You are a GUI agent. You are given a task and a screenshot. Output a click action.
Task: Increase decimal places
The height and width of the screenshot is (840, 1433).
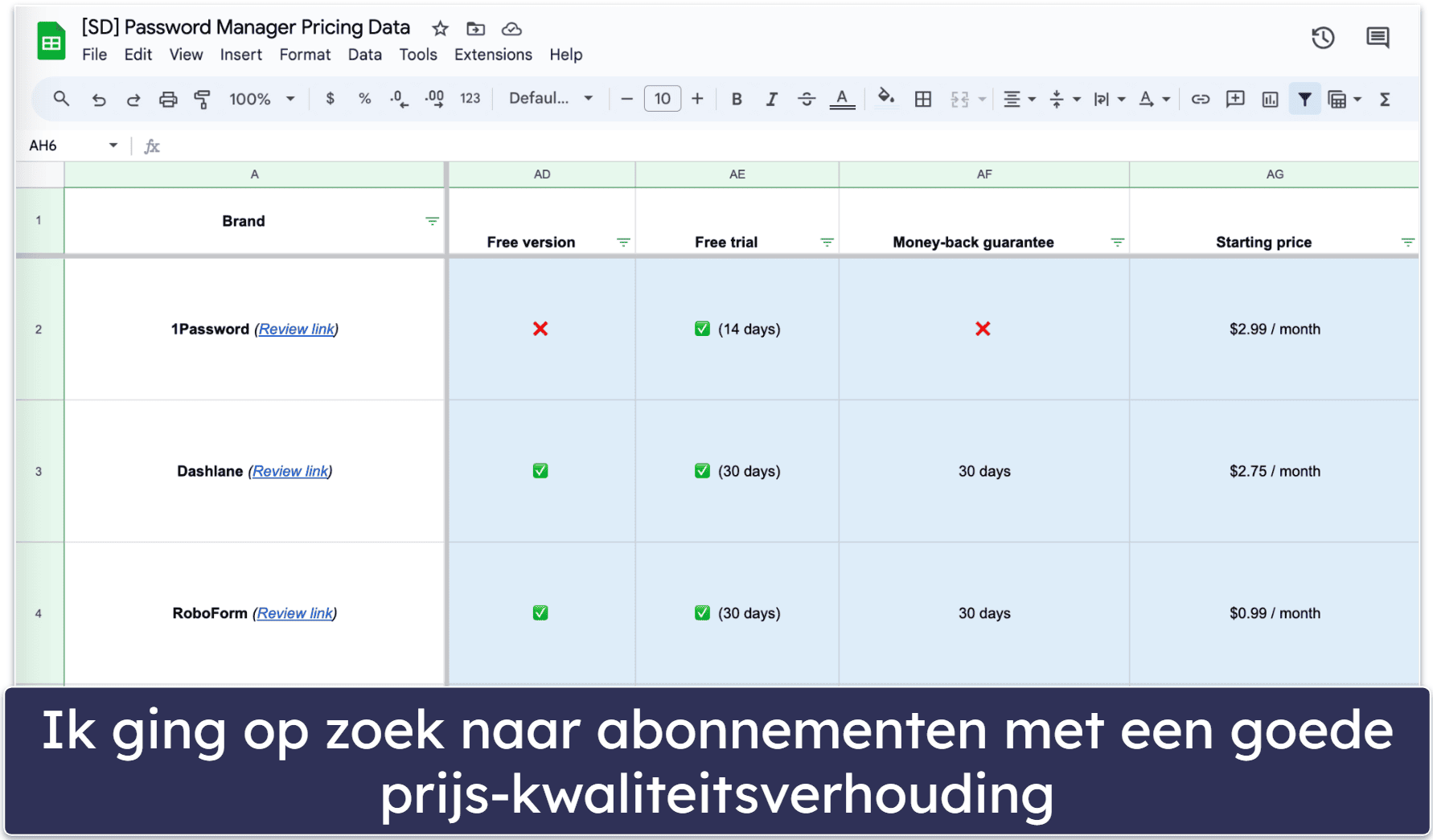click(x=434, y=99)
